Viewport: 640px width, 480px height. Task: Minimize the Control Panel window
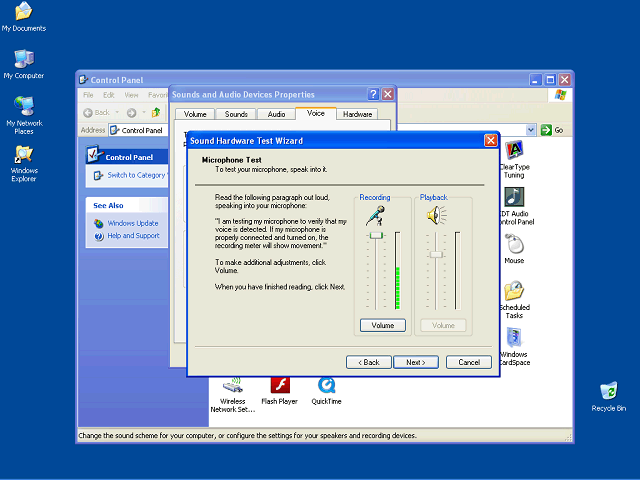536,80
